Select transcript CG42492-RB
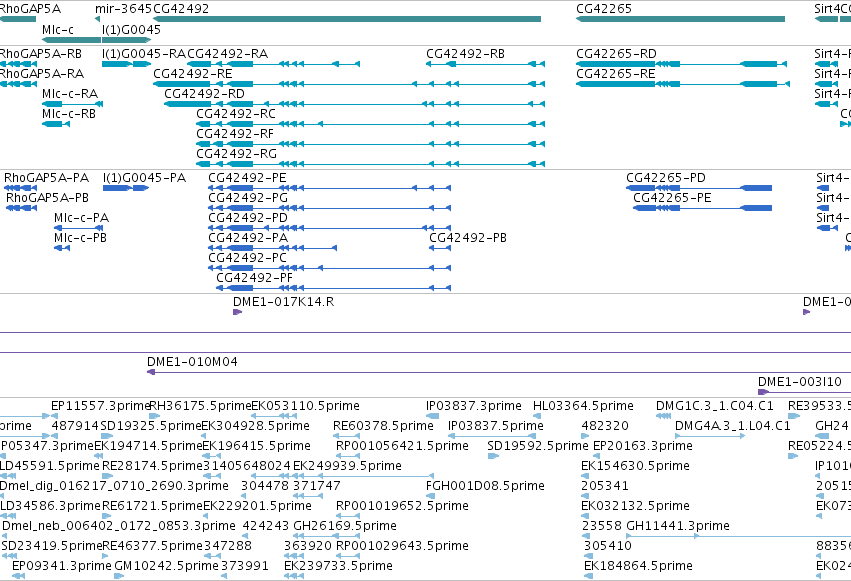The height and width of the screenshot is (581, 851). coord(485,64)
